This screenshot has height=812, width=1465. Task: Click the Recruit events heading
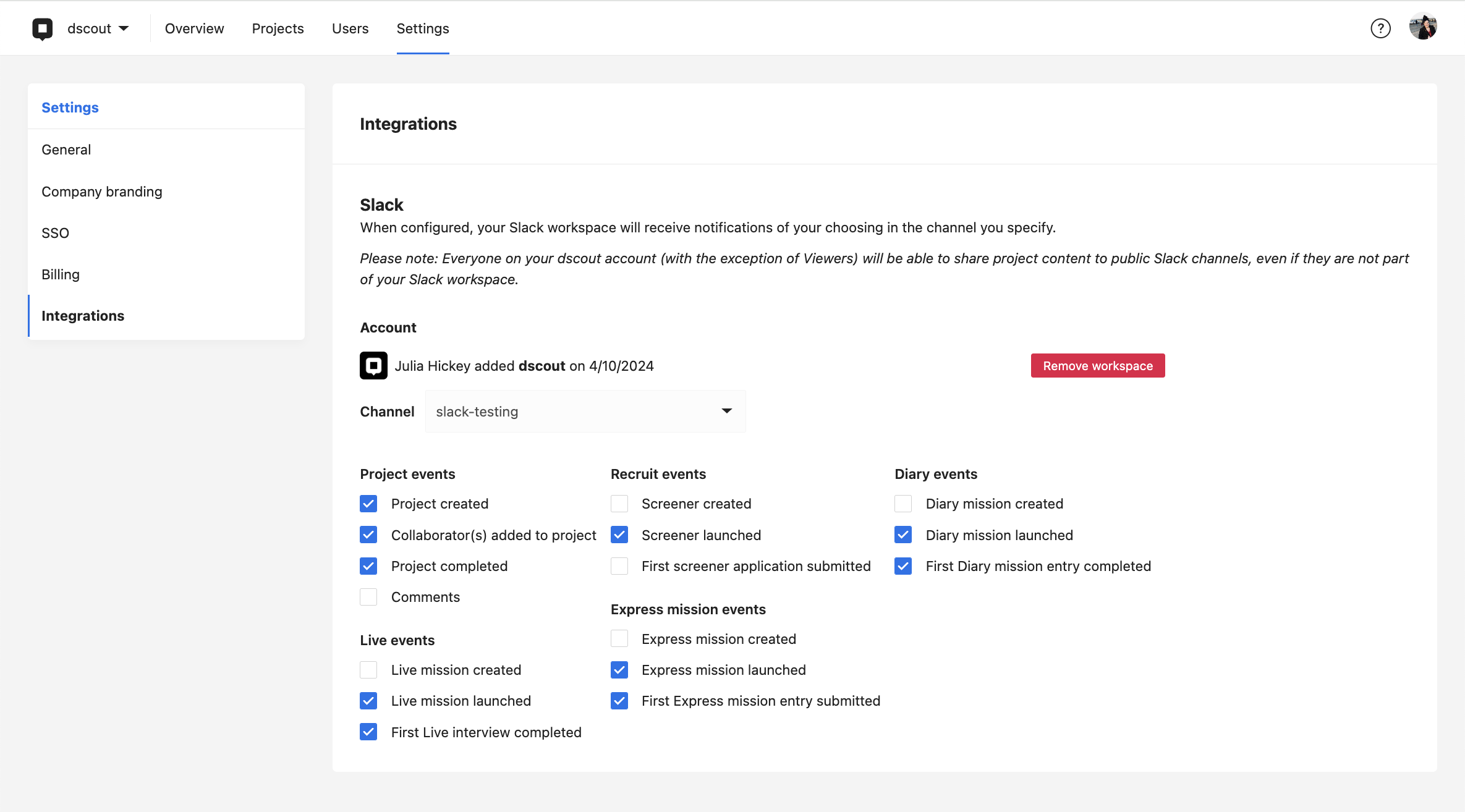click(658, 474)
